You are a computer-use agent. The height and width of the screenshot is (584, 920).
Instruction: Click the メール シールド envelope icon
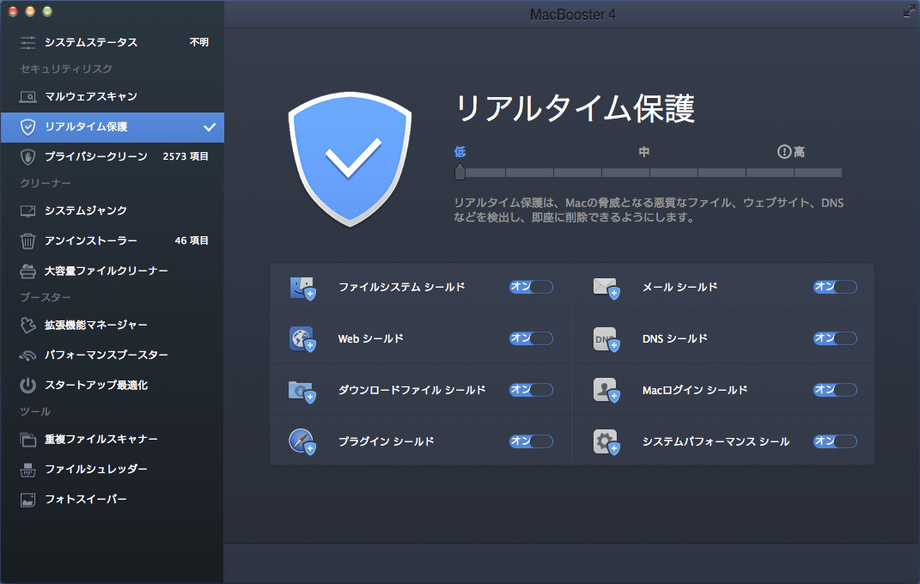pyautogui.click(x=607, y=288)
